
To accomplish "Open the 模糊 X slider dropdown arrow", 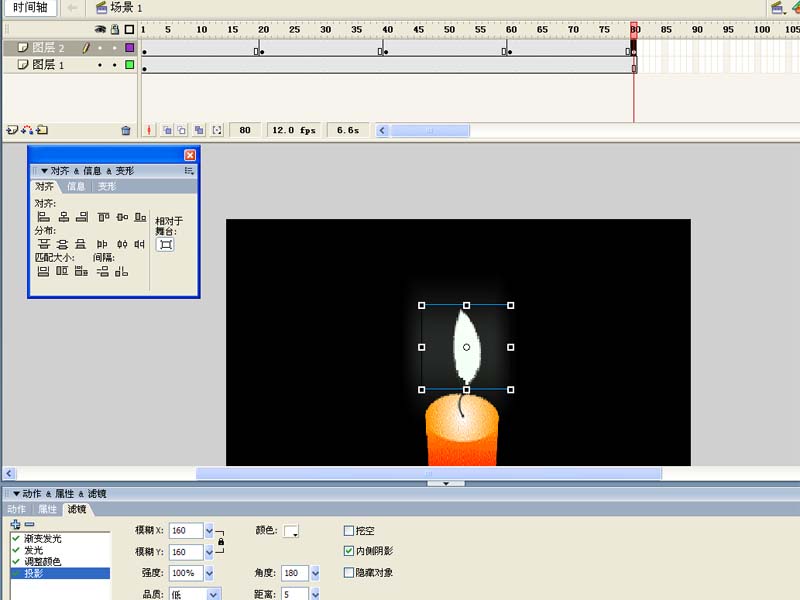I will click(x=209, y=531).
